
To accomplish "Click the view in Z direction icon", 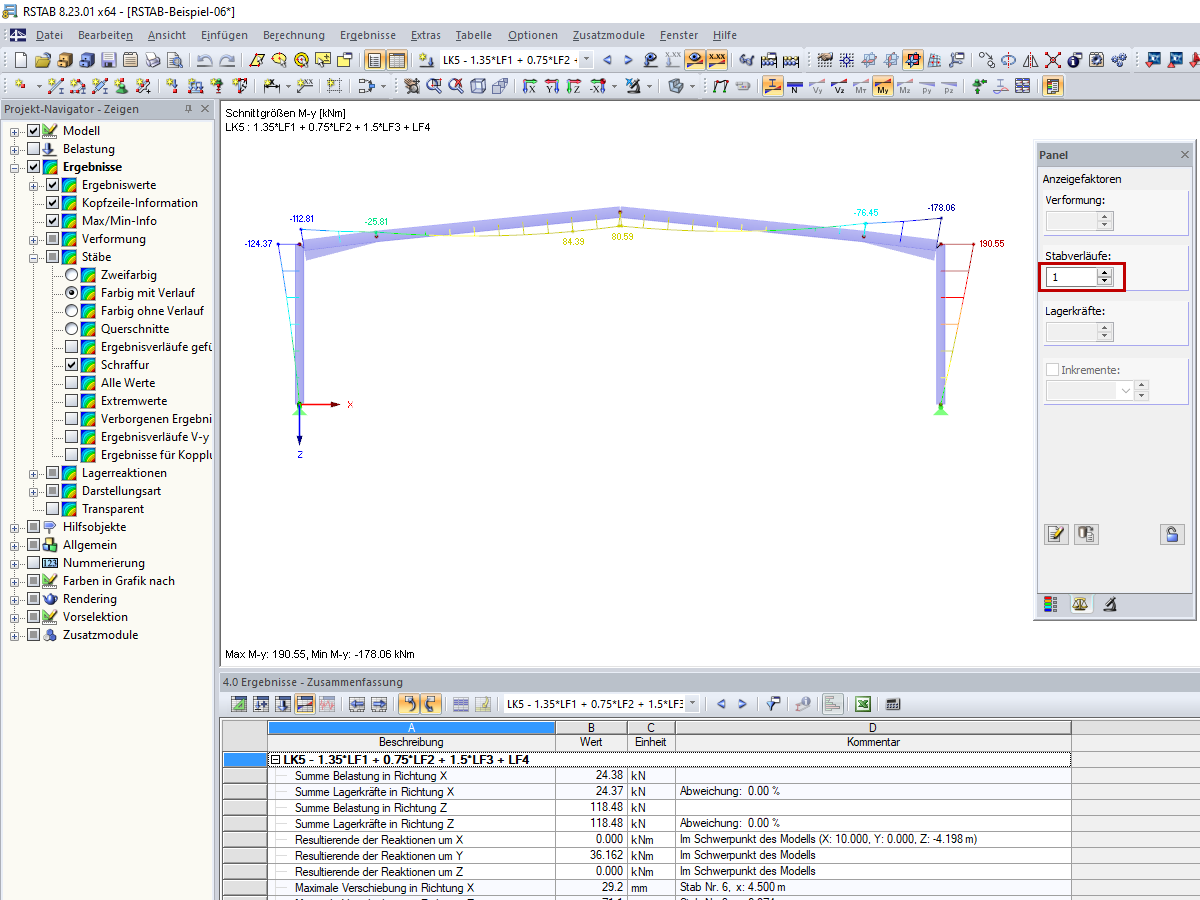I will (x=574, y=86).
